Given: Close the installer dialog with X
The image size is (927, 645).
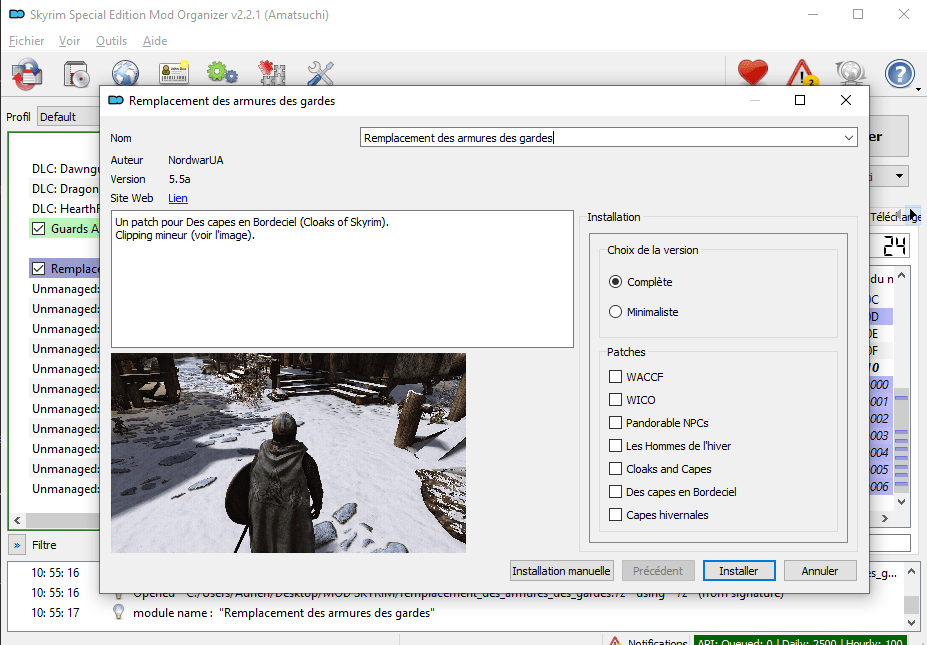Looking at the screenshot, I should [x=846, y=100].
